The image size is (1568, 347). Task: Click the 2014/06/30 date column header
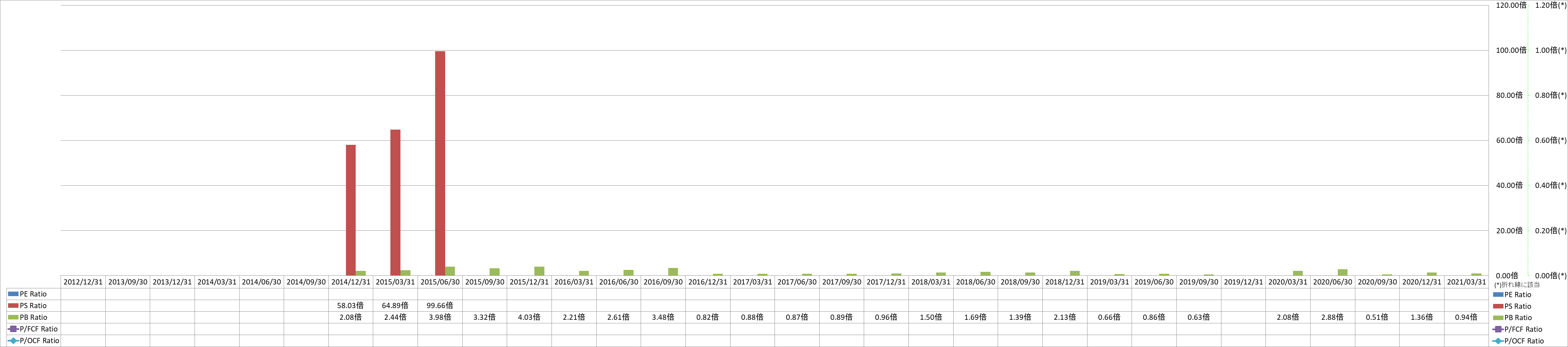[x=262, y=282]
